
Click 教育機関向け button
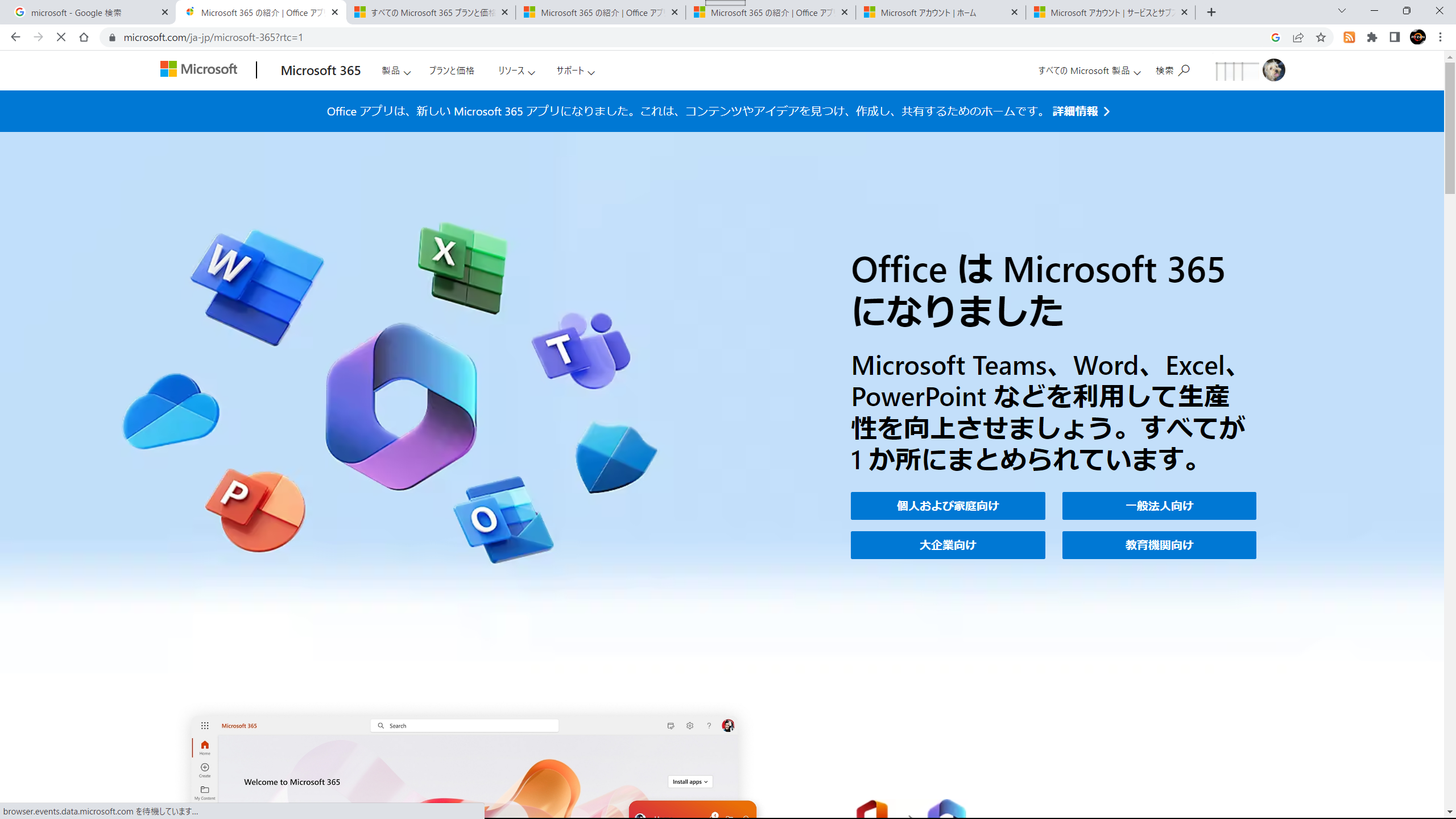[x=1159, y=545]
